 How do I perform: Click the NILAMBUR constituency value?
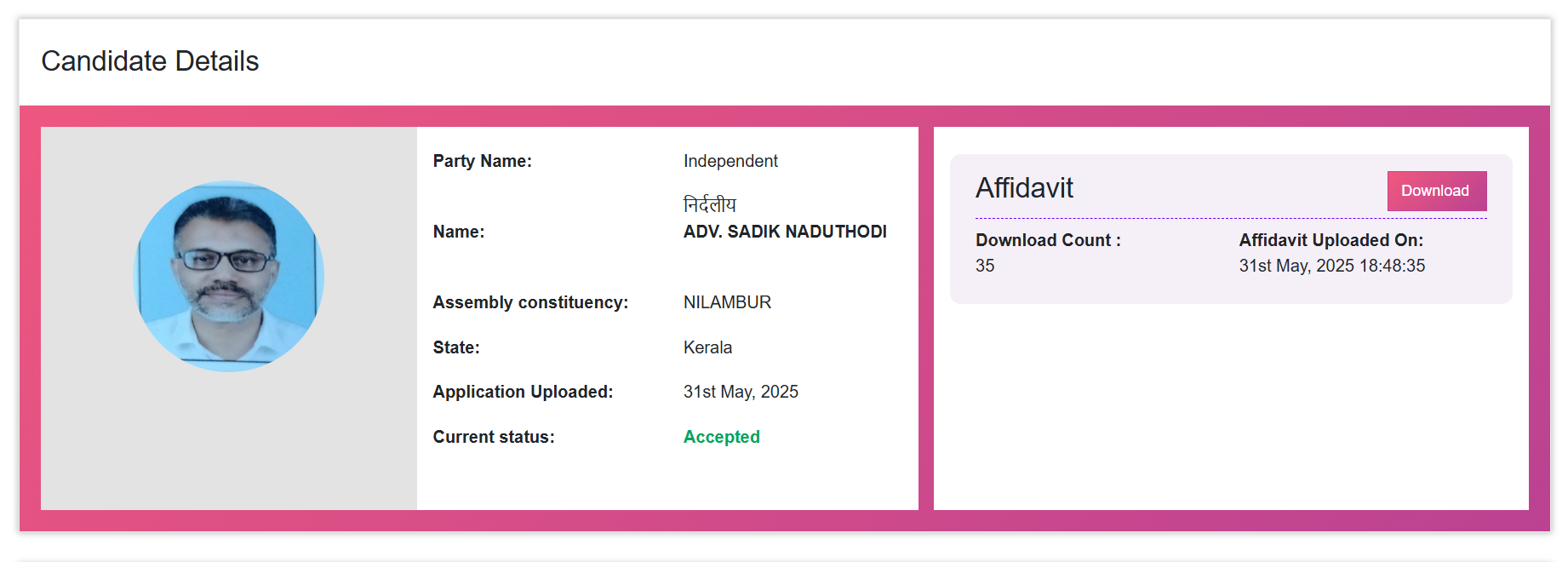coord(727,302)
